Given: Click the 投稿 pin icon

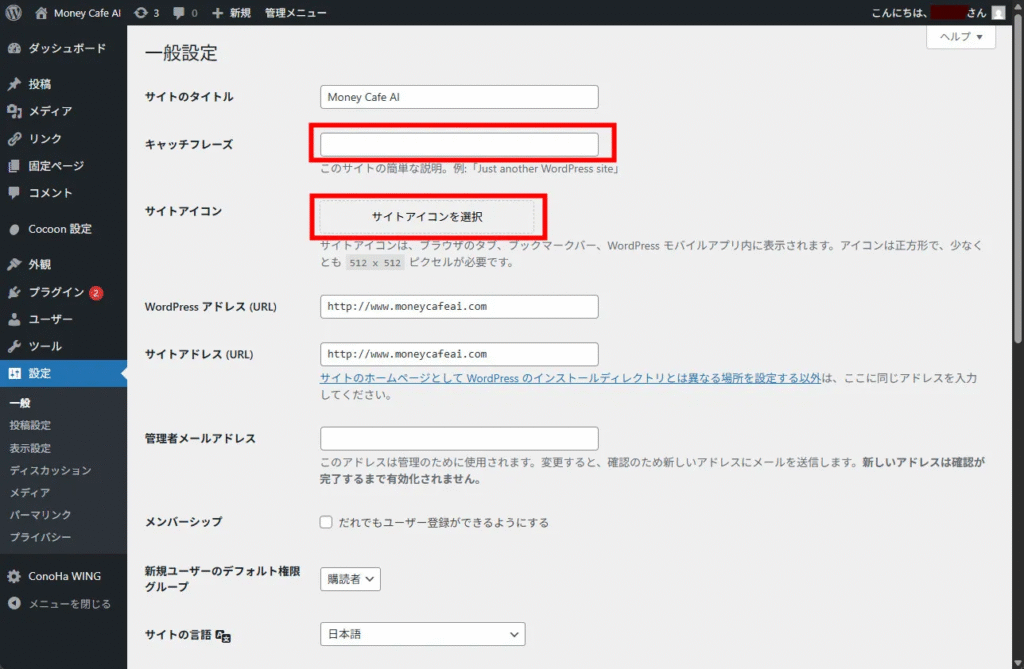Looking at the screenshot, I should tap(14, 84).
